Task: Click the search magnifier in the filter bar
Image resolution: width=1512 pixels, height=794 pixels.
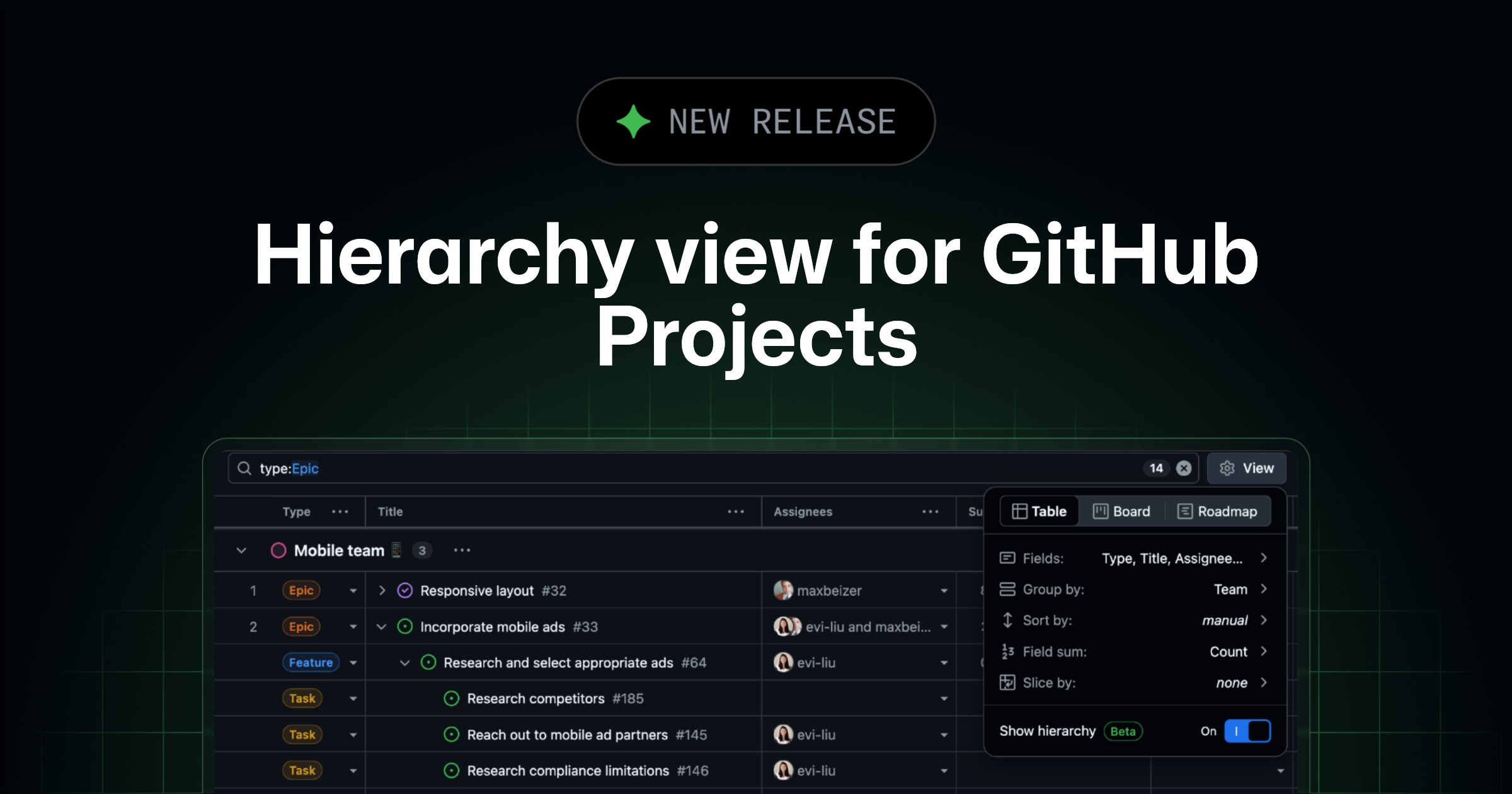Action: click(245, 468)
